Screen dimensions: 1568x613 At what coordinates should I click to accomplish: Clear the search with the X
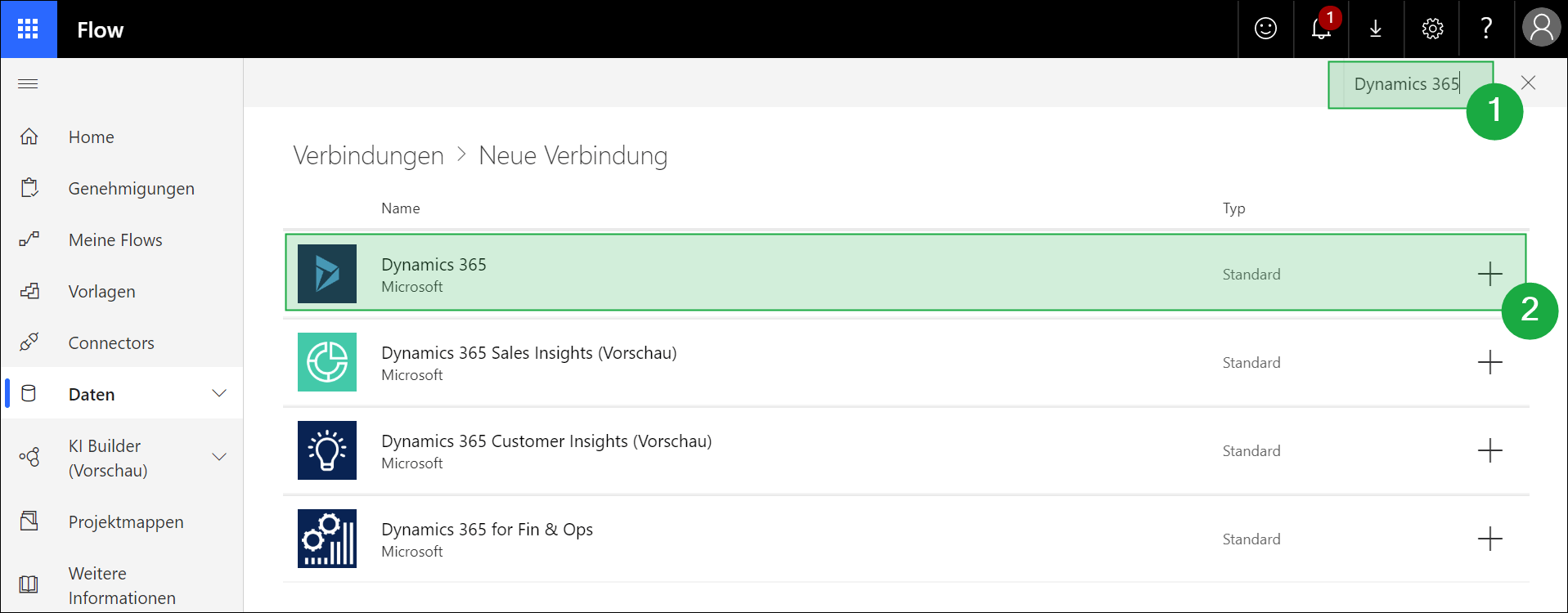[x=1528, y=83]
